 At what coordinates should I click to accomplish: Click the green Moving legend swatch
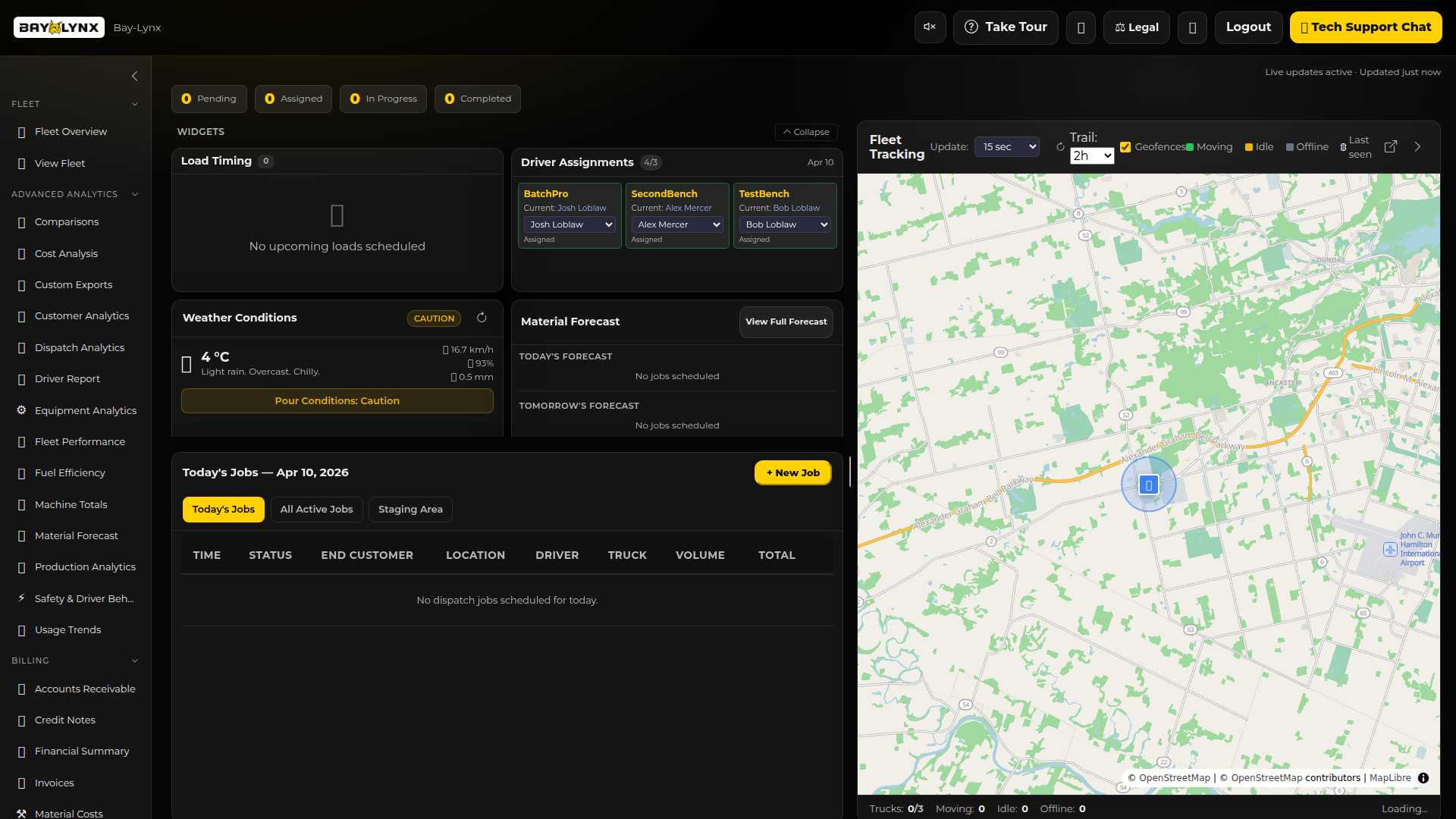tap(1188, 146)
